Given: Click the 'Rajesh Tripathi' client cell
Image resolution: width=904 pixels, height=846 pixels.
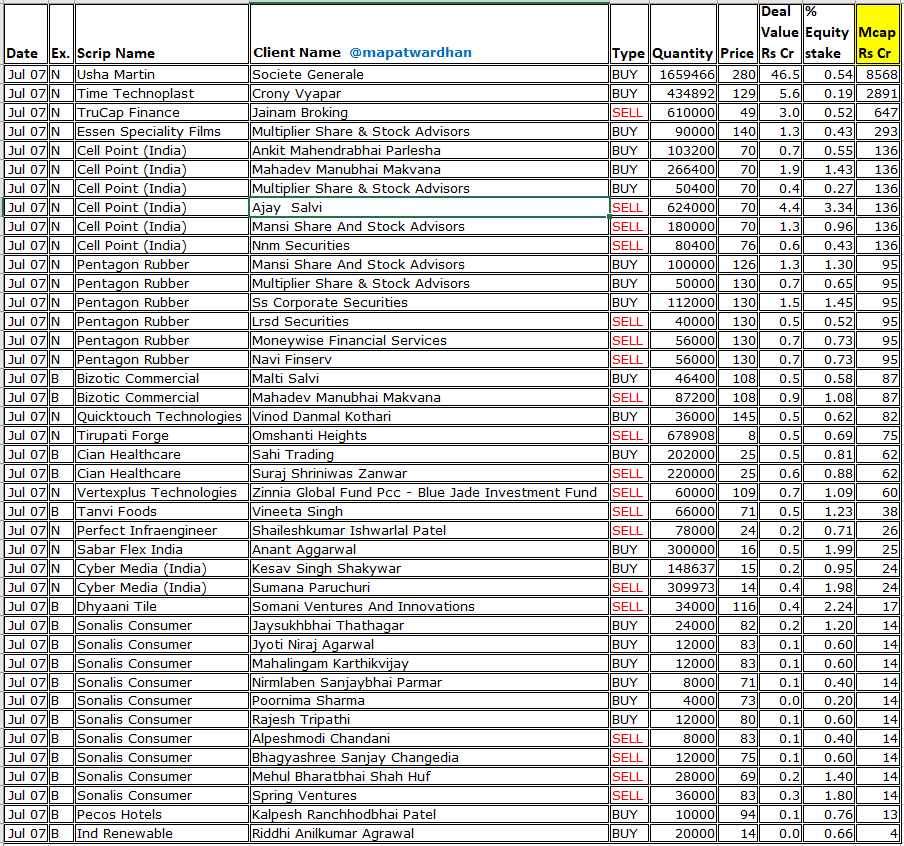Looking at the screenshot, I should [429, 720].
